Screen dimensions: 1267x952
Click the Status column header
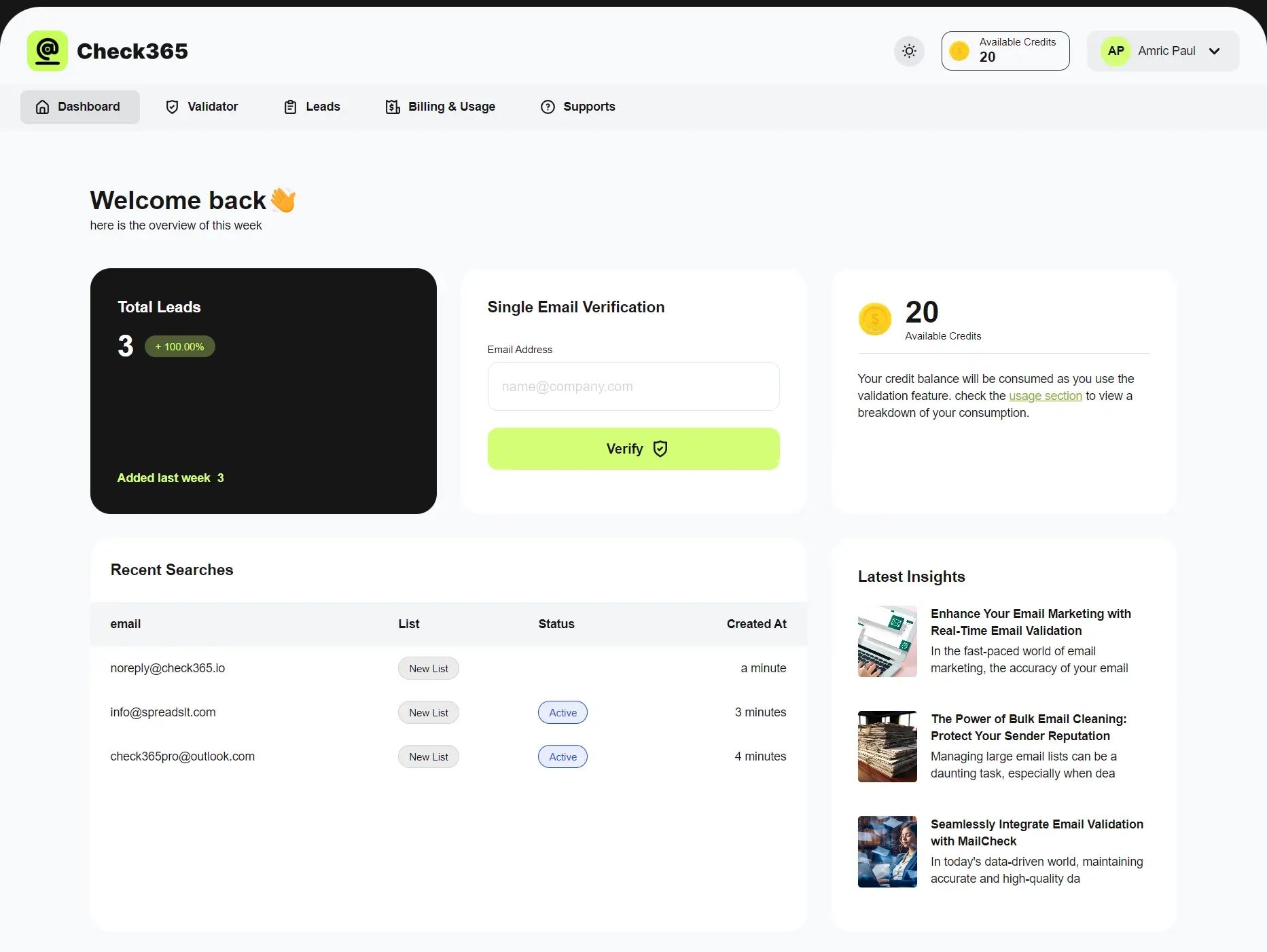pyautogui.click(x=556, y=624)
